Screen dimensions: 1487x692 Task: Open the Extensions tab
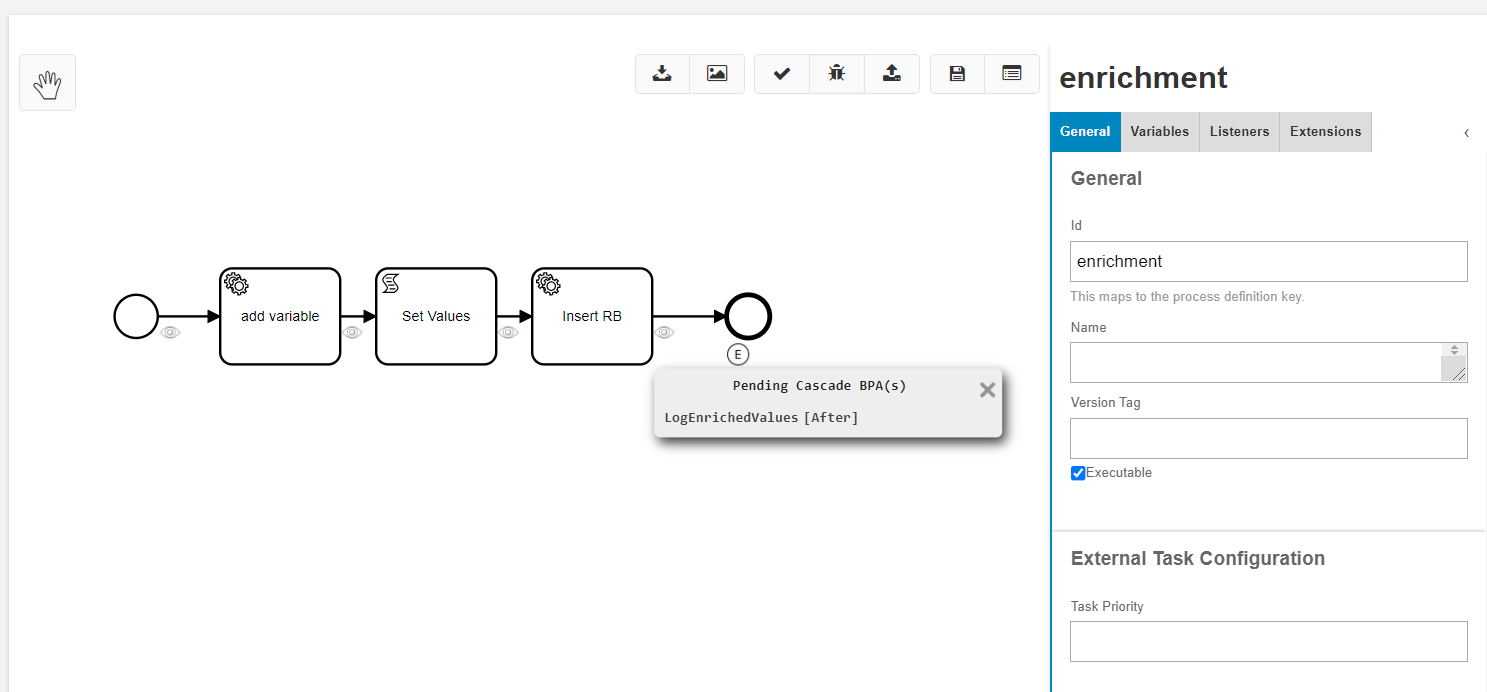(x=1325, y=132)
